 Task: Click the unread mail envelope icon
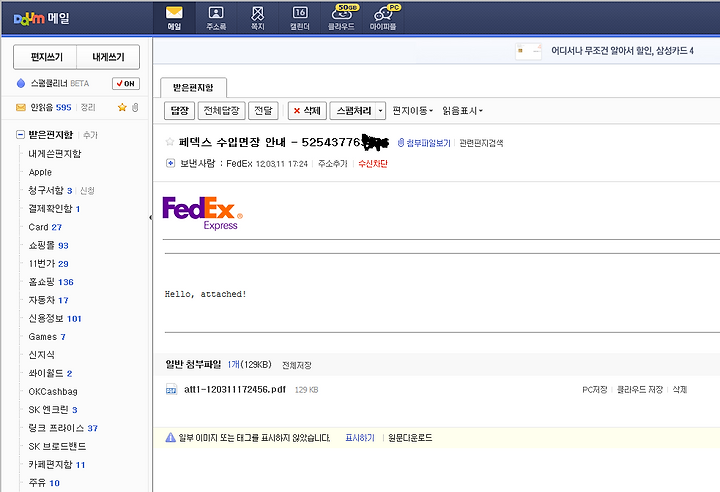click(x=21, y=107)
